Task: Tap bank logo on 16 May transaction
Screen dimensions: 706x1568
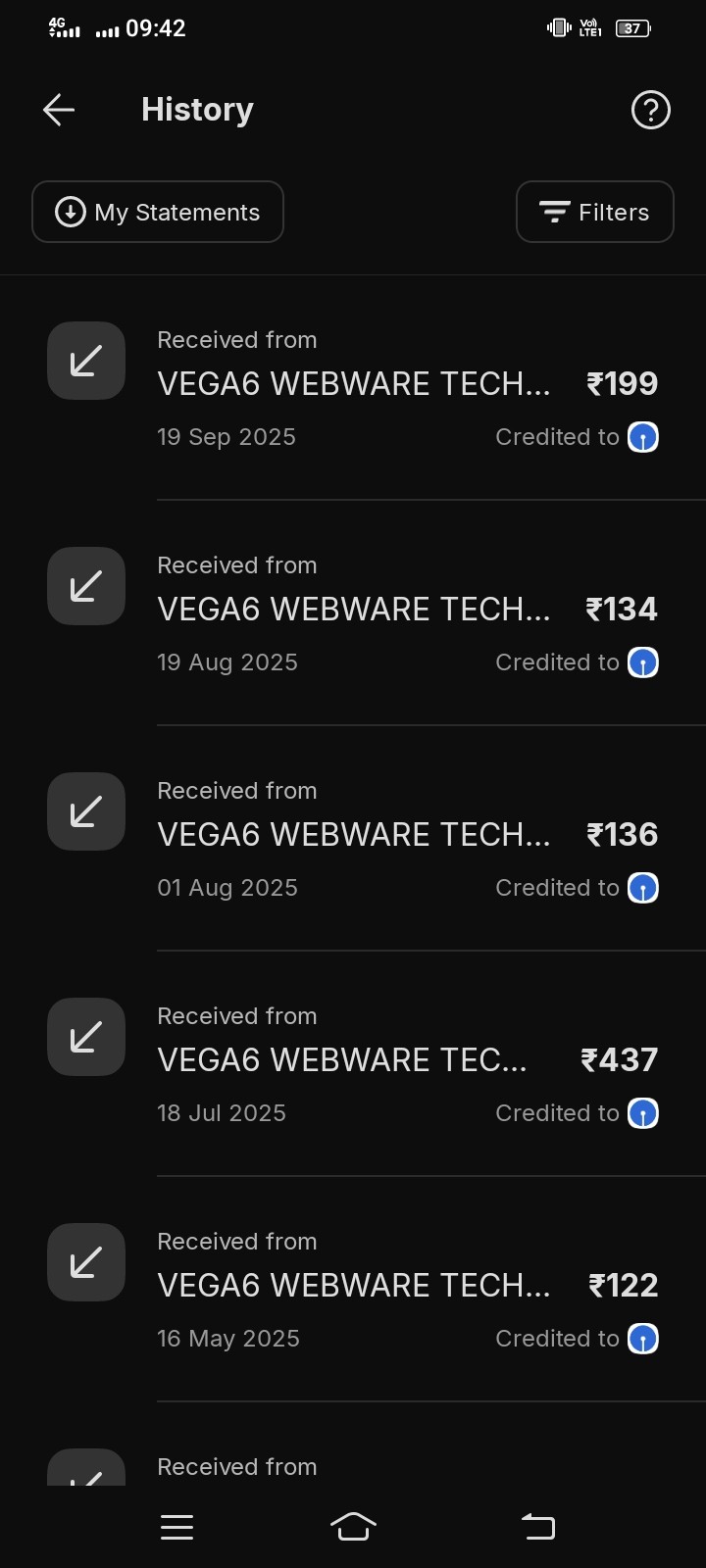Action: [643, 1339]
